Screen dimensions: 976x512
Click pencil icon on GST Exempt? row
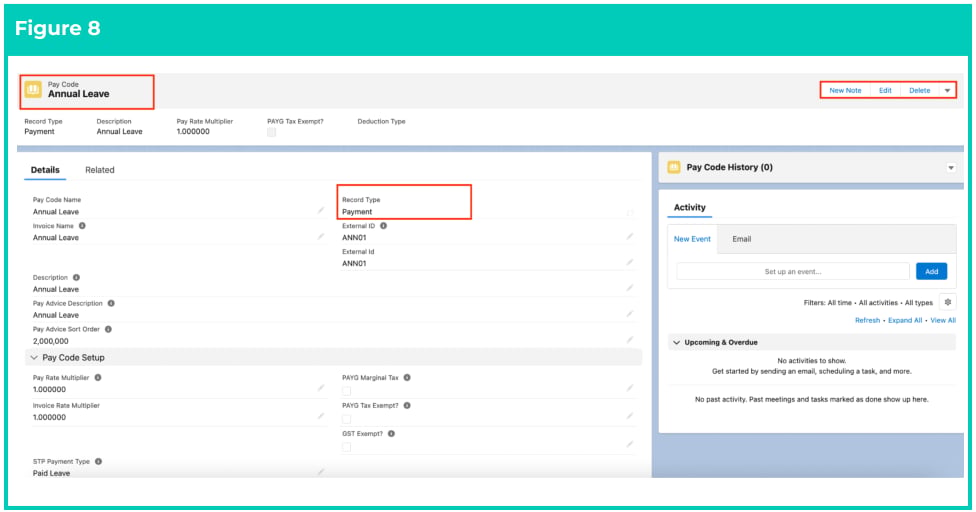coord(630,444)
